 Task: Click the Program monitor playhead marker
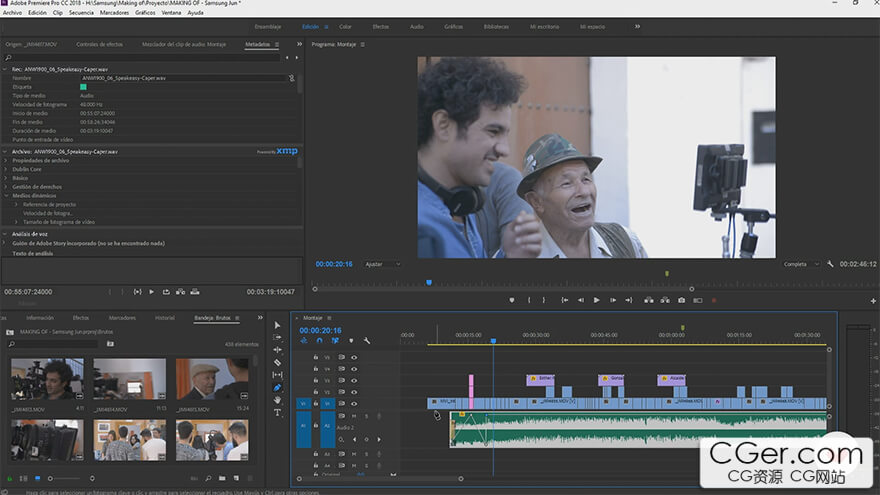pos(429,283)
